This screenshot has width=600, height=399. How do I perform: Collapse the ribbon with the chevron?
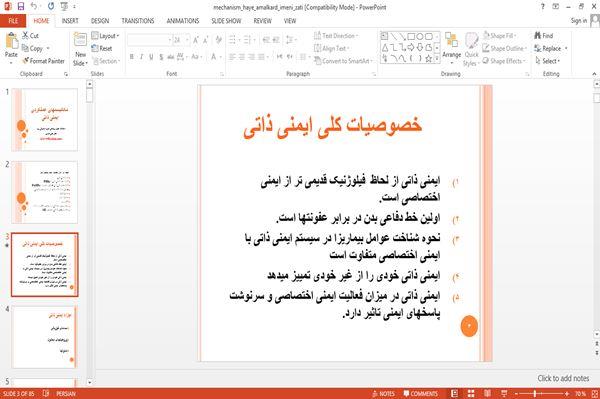click(x=594, y=73)
